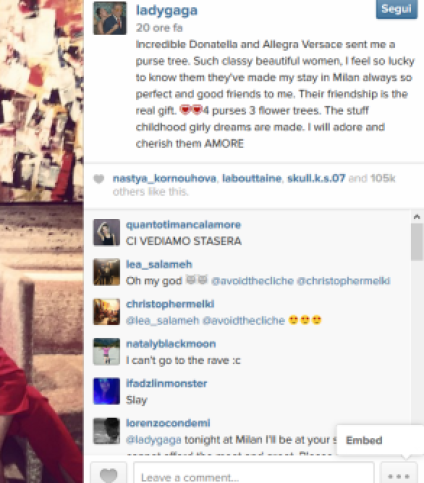Click the Segui follow button
Screen dimensions: 424x483
(x=396, y=9)
